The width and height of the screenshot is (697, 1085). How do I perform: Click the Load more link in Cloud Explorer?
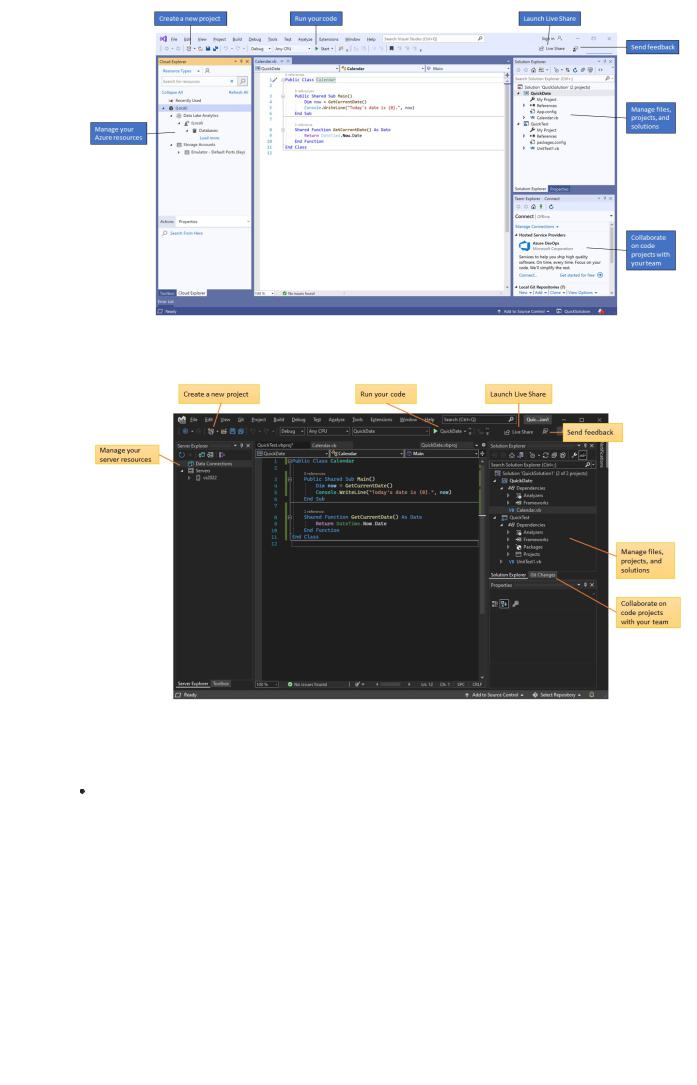[x=209, y=138]
